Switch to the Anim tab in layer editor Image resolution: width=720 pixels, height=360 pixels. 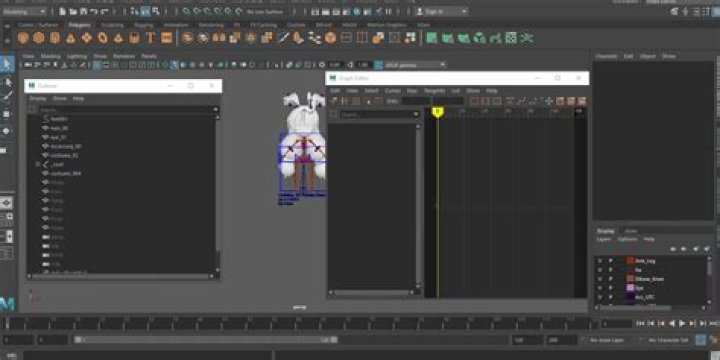[631, 231]
